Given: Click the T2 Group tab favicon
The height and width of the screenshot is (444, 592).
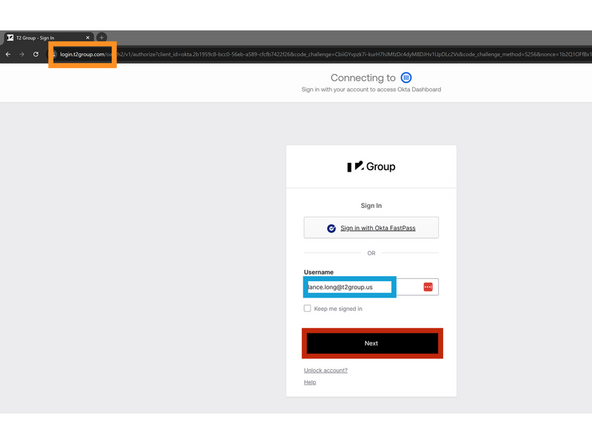Looking at the screenshot, I should tap(10, 38).
